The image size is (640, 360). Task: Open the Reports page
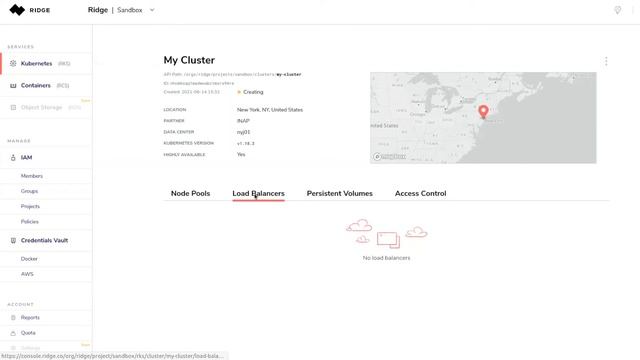point(30,318)
